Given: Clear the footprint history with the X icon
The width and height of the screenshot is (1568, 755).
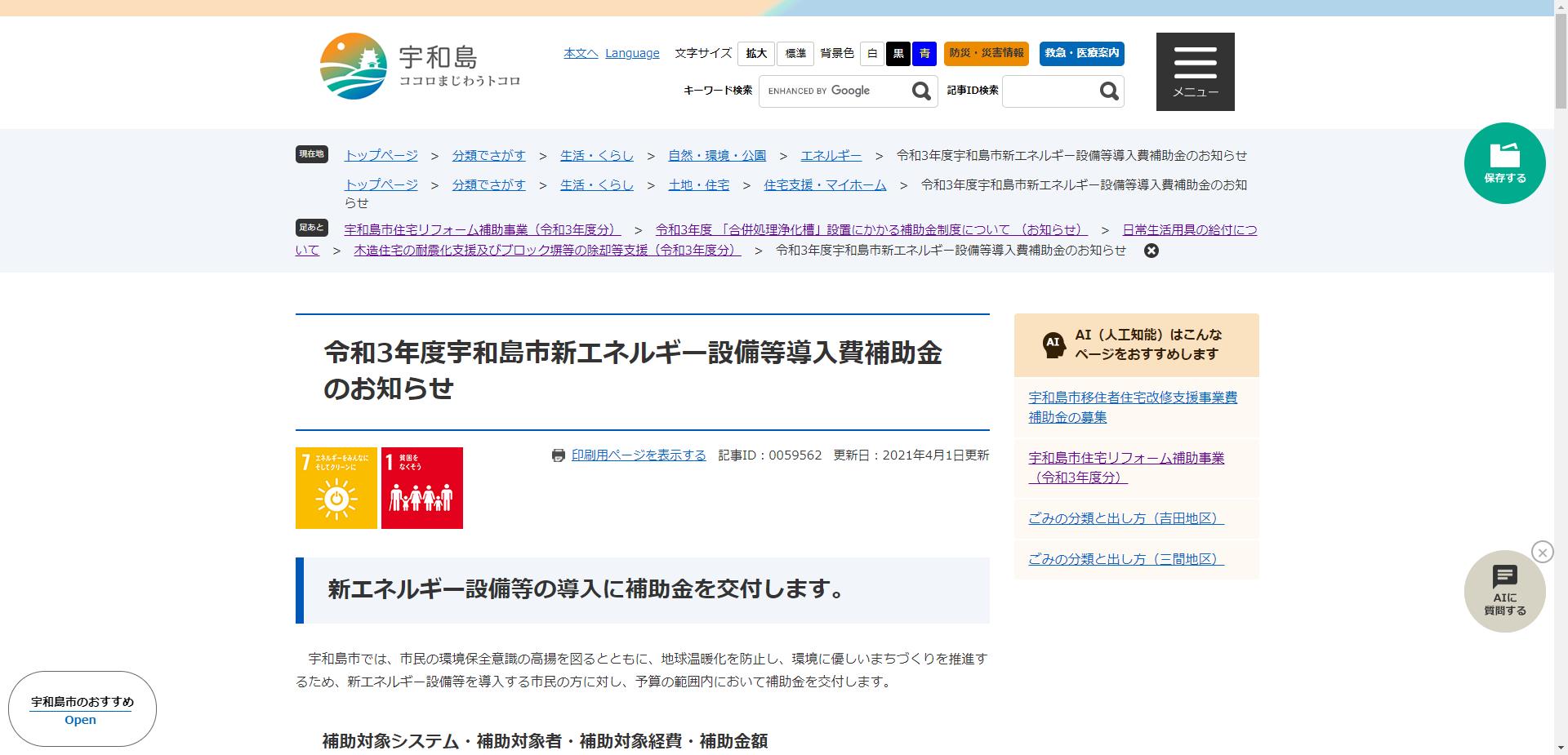Looking at the screenshot, I should click(1152, 251).
